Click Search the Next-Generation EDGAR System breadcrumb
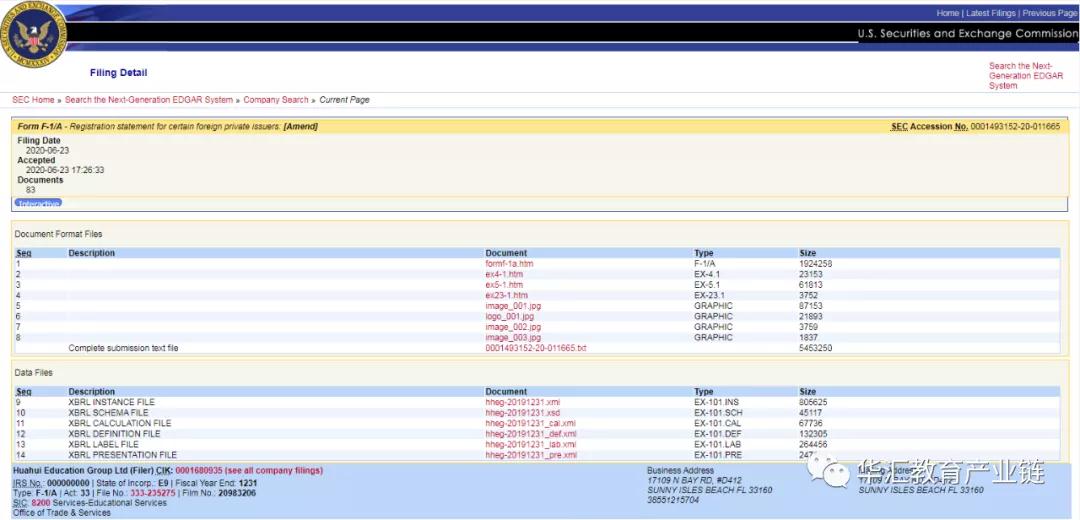1080x520 pixels. (x=149, y=100)
